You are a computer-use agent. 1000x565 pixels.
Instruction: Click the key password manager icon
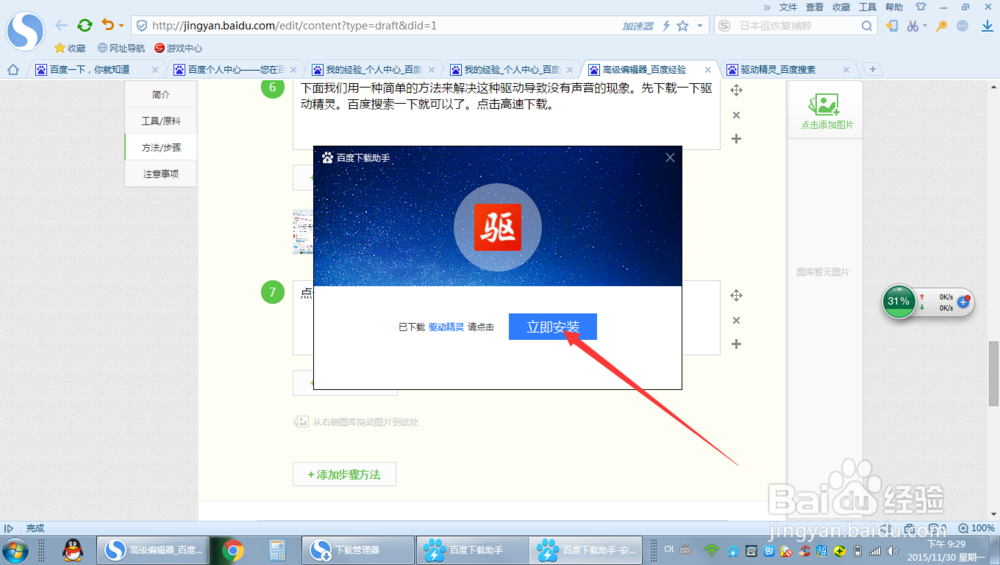(941, 26)
